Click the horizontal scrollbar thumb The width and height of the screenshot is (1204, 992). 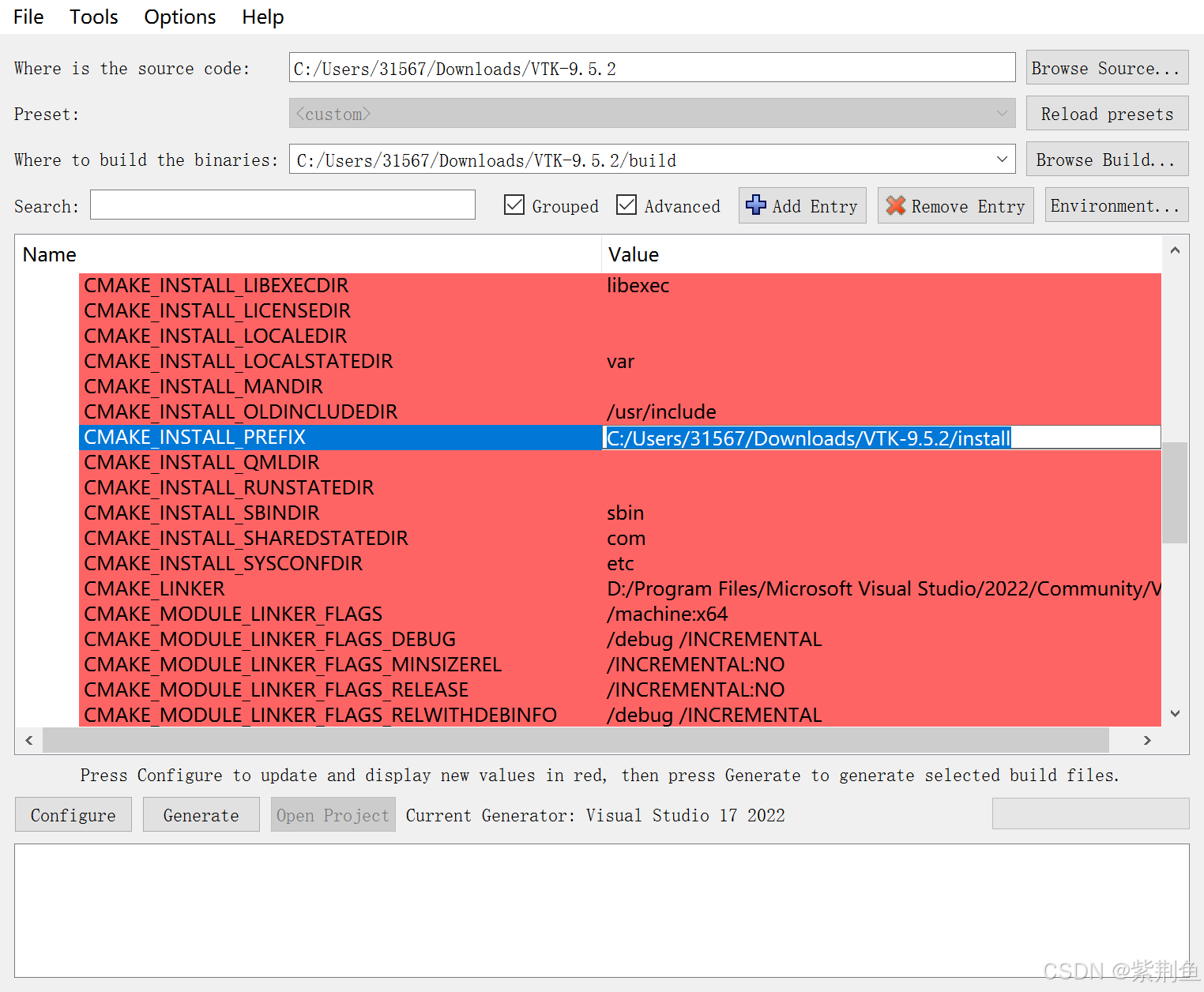(576, 740)
